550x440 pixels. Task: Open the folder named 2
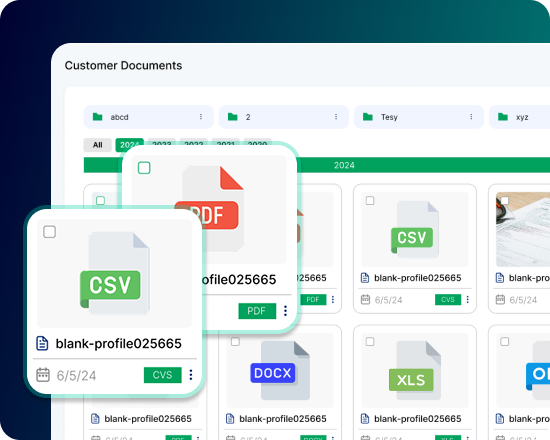click(x=284, y=117)
